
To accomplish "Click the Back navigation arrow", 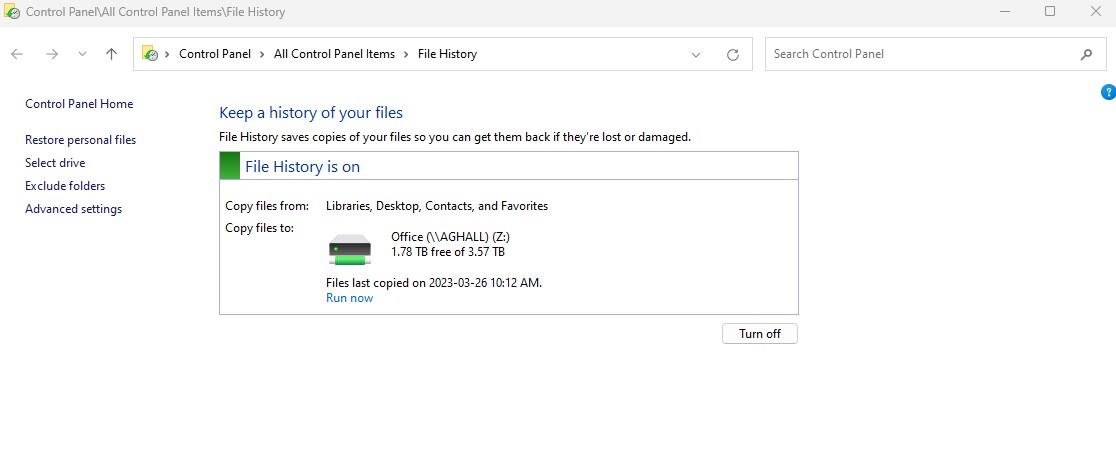I will click(17, 54).
